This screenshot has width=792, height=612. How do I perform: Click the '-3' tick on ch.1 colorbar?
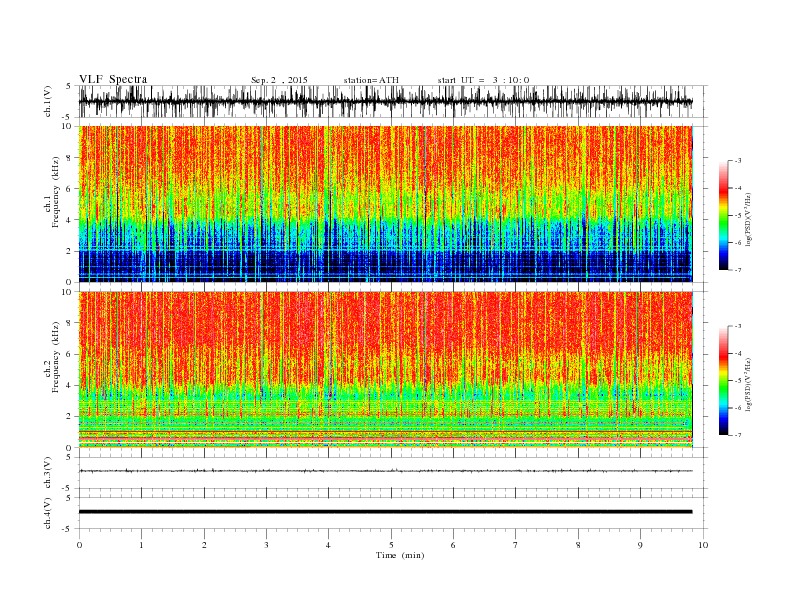tap(738, 161)
